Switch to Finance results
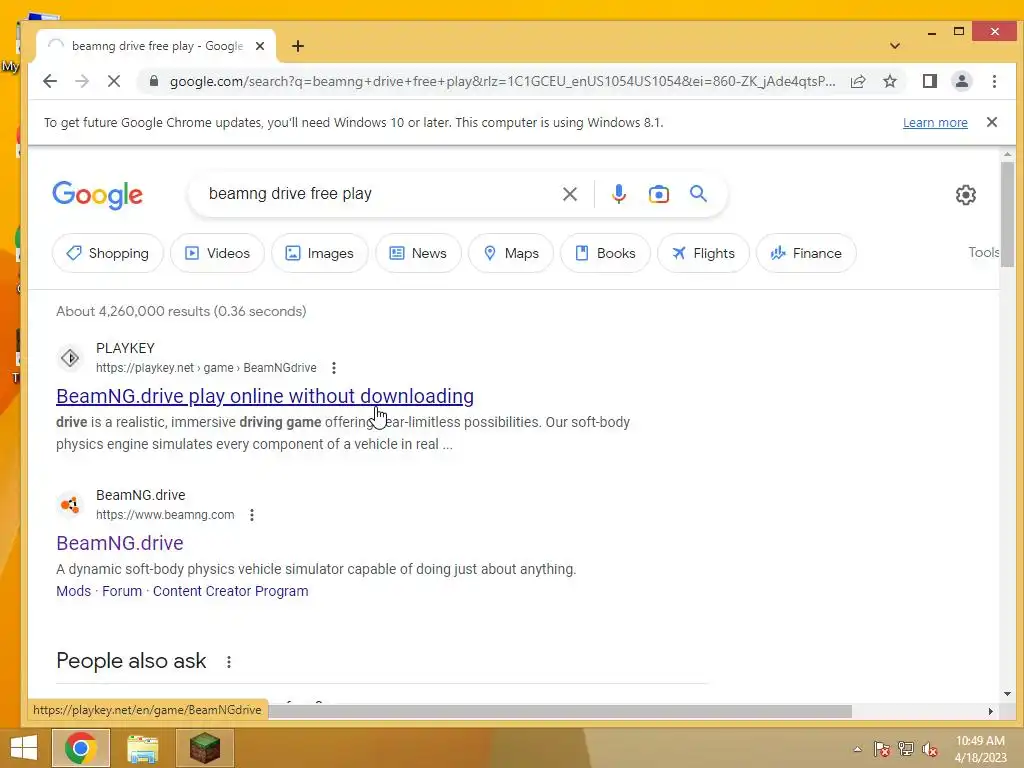1024x768 pixels. tap(806, 253)
